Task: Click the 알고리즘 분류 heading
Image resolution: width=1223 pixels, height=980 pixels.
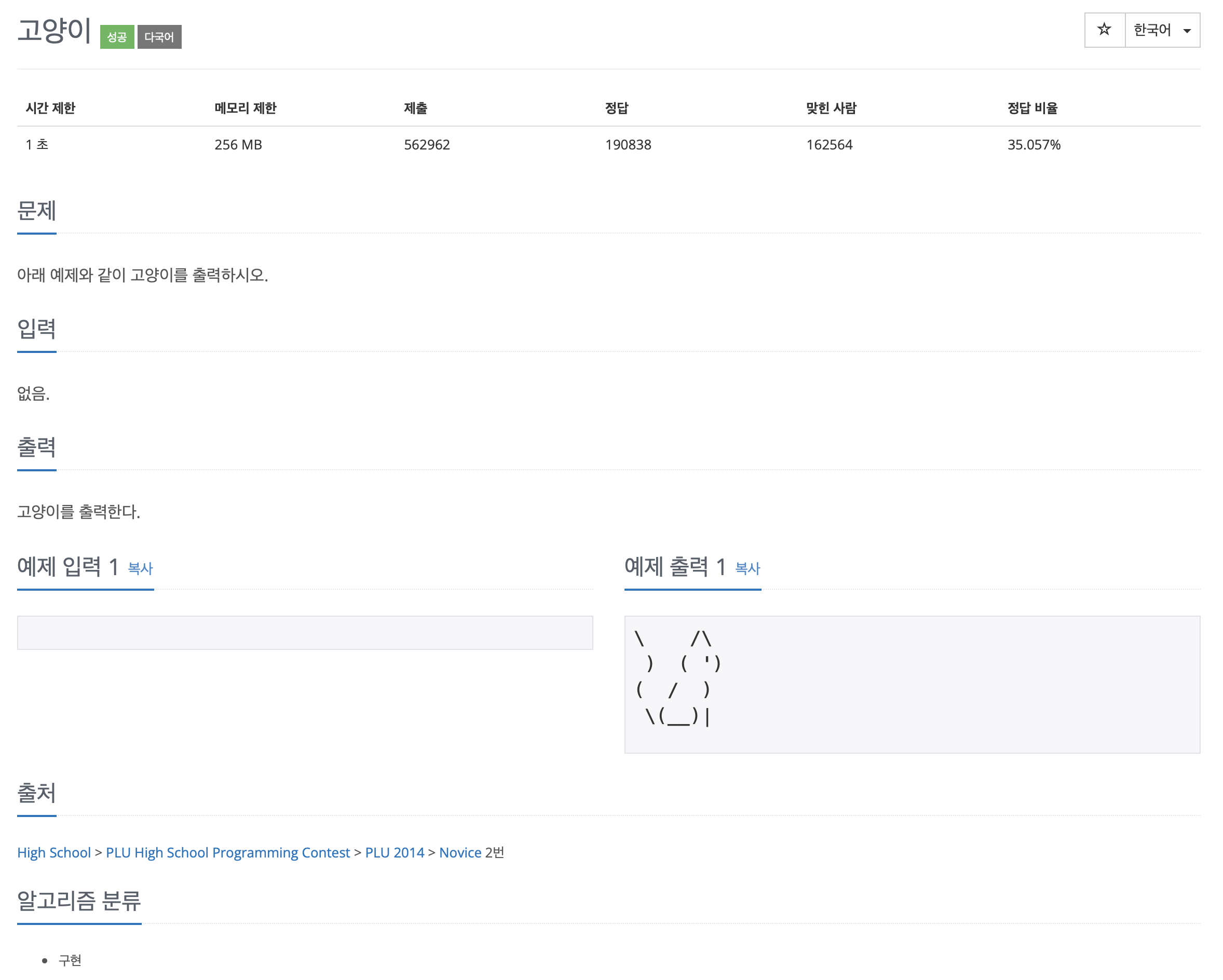Action: coord(79,901)
